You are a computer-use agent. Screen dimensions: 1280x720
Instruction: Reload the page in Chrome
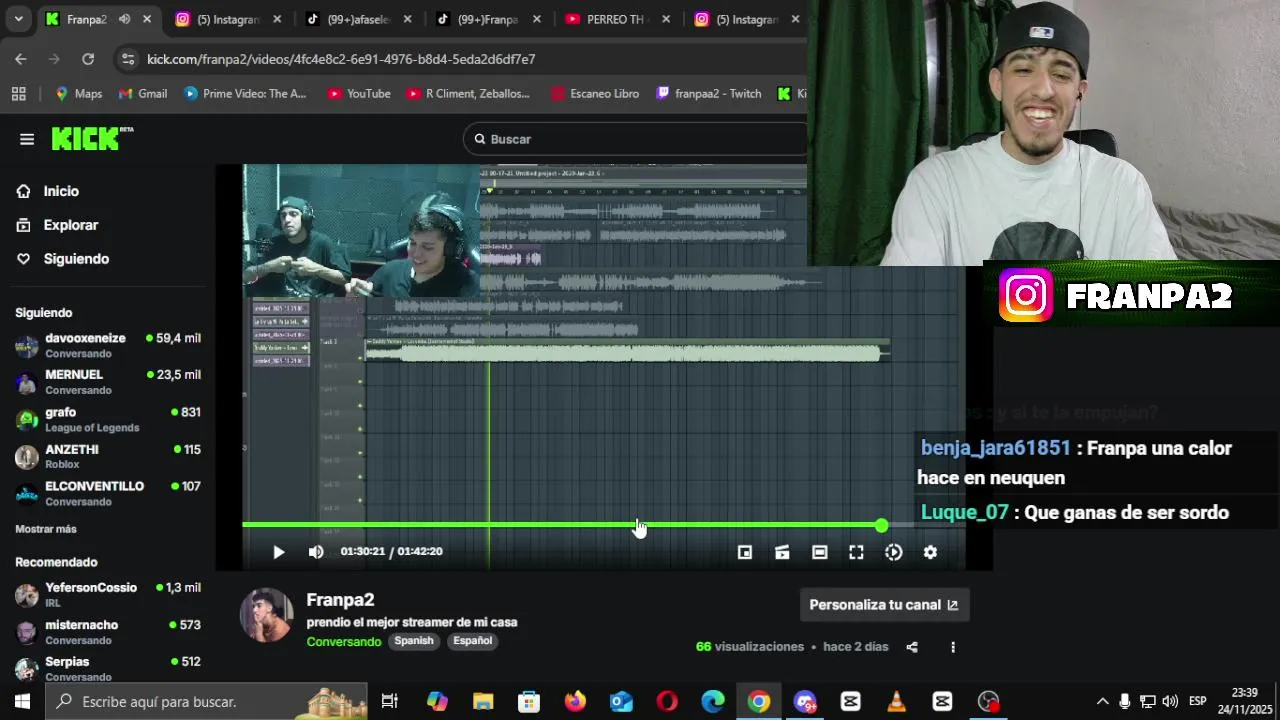pyautogui.click(x=88, y=59)
